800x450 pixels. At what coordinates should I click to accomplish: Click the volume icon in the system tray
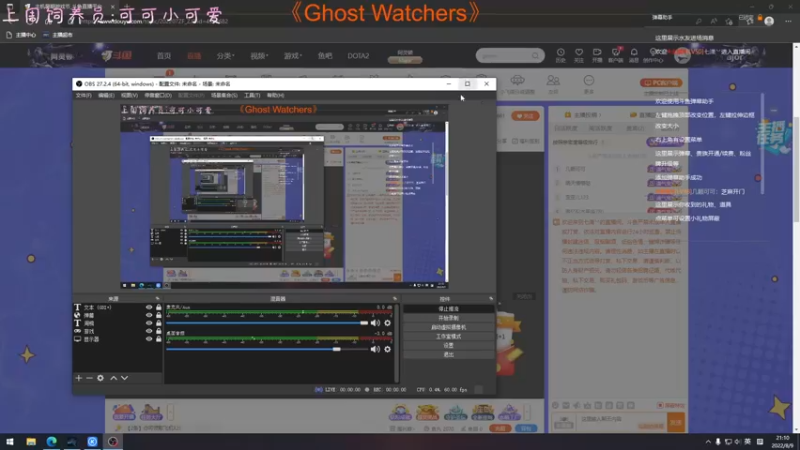[x=738, y=441]
